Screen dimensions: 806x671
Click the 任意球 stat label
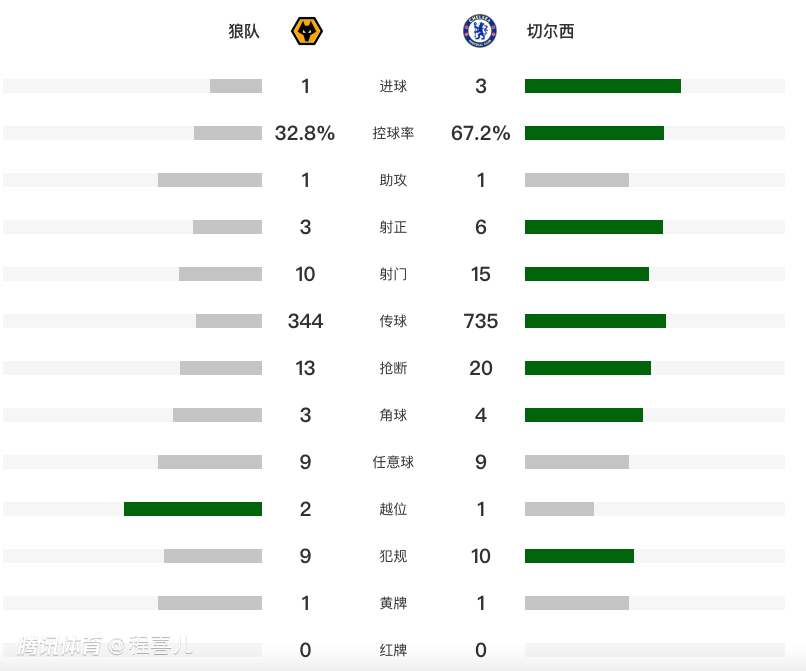(x=393, y=462)
